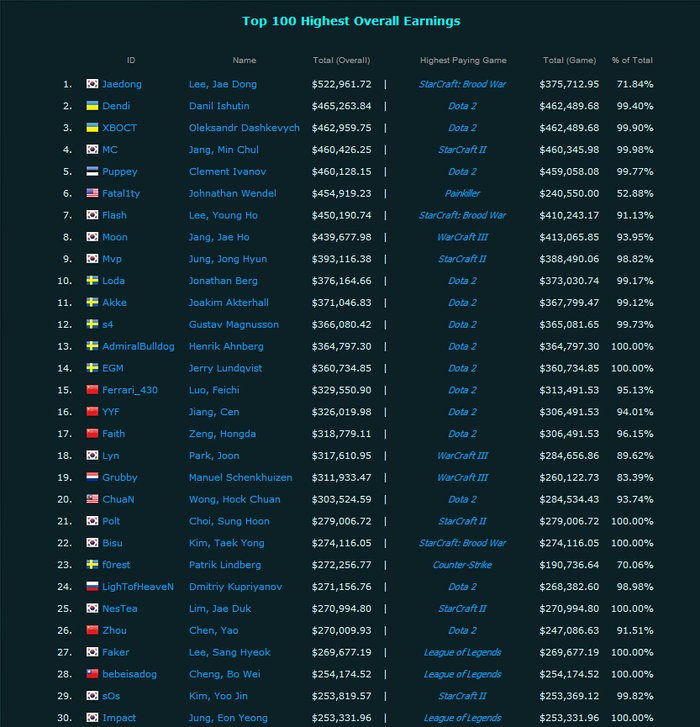Open AdmiralBulldog's player profile link

click(138, 346)
